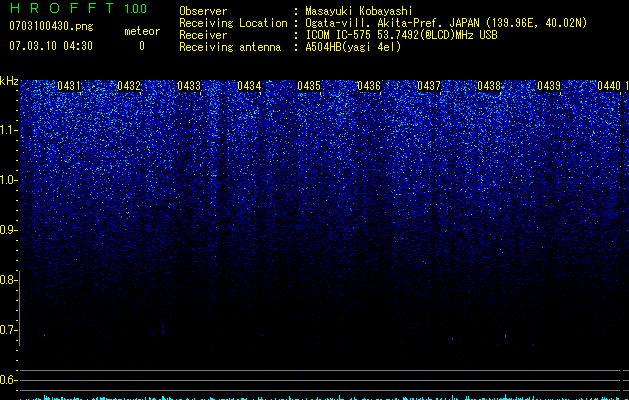
Task: Click the 0433 time marker
Action: tap(189, 86)
